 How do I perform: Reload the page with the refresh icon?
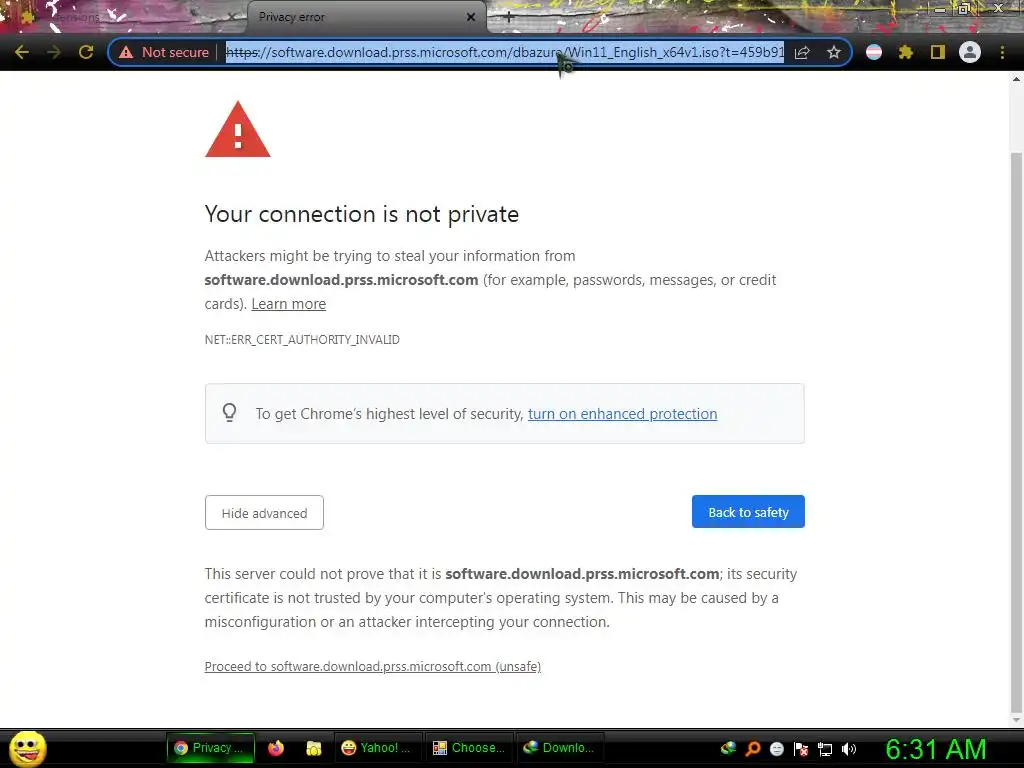click(86, 52)
